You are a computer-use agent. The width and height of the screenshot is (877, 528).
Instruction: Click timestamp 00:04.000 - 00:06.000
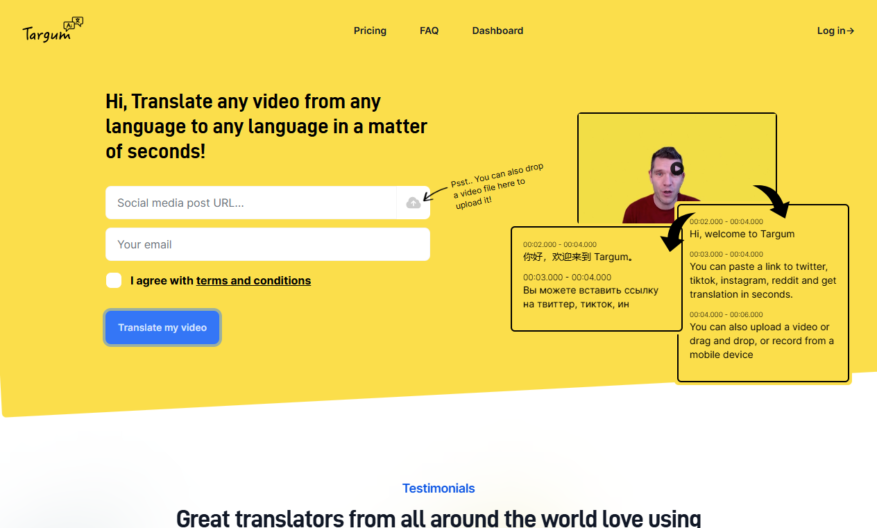tap(726, 314)
